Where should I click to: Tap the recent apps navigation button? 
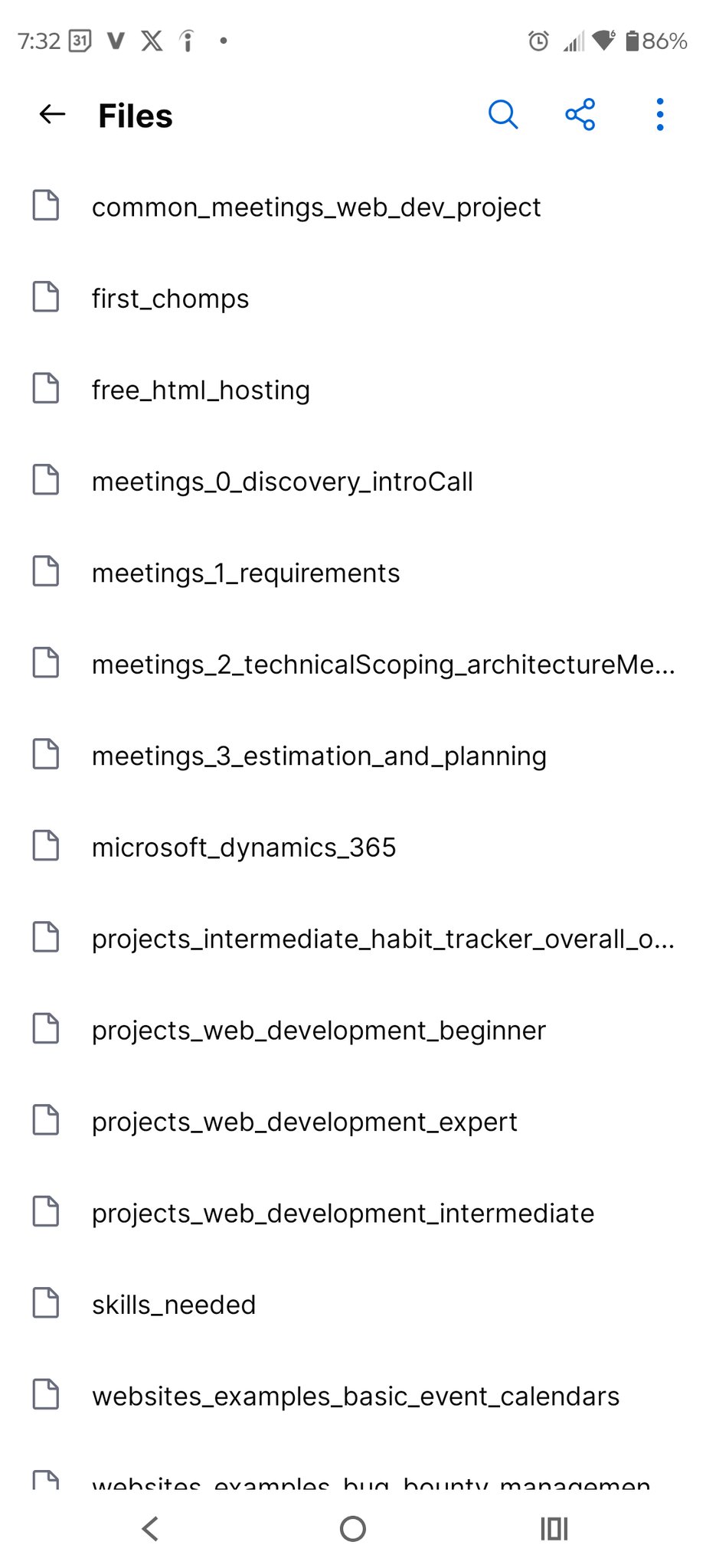554,1529
